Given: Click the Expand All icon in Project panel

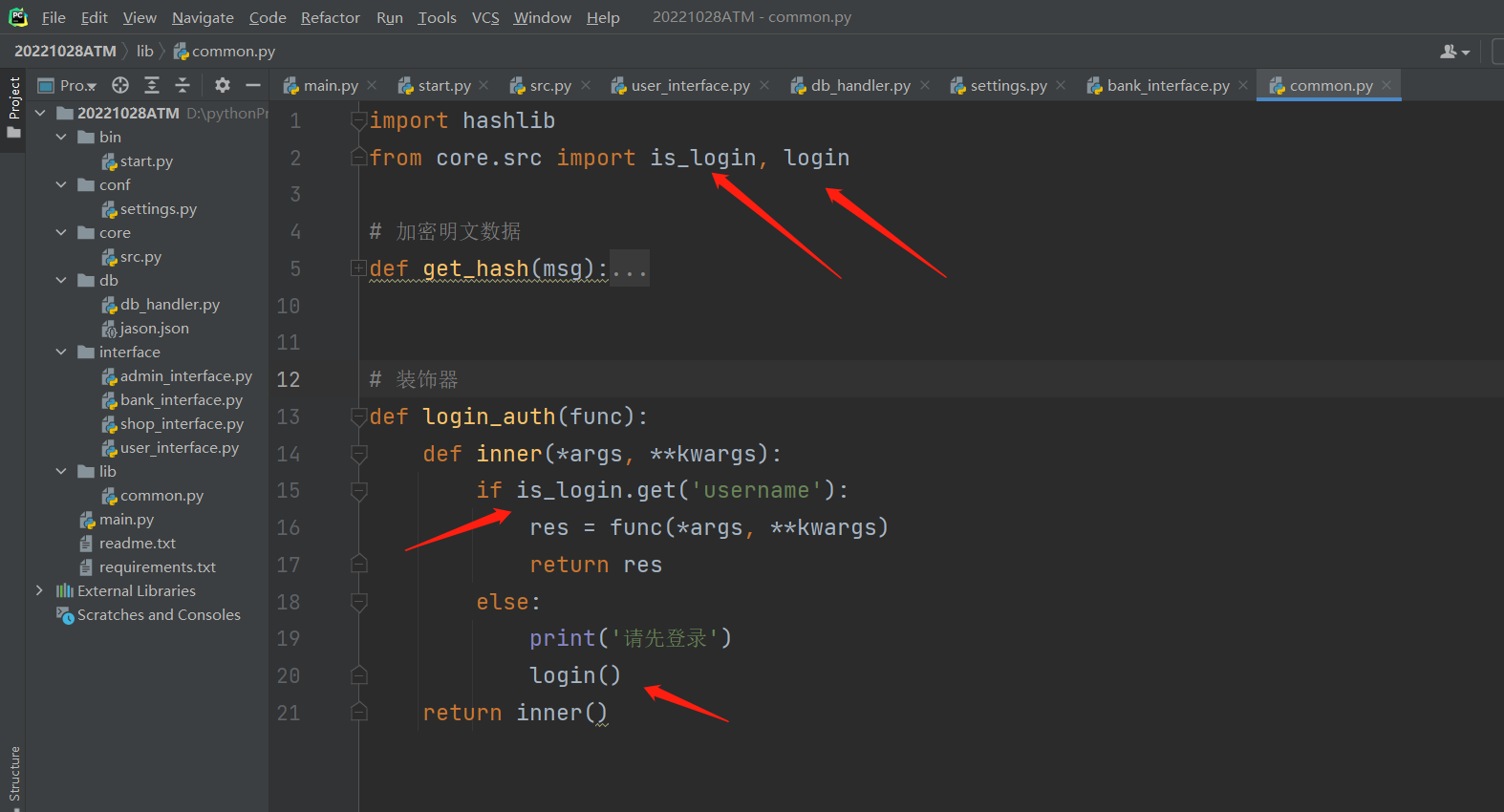Looking at the screenshot, I should (152, 85).
